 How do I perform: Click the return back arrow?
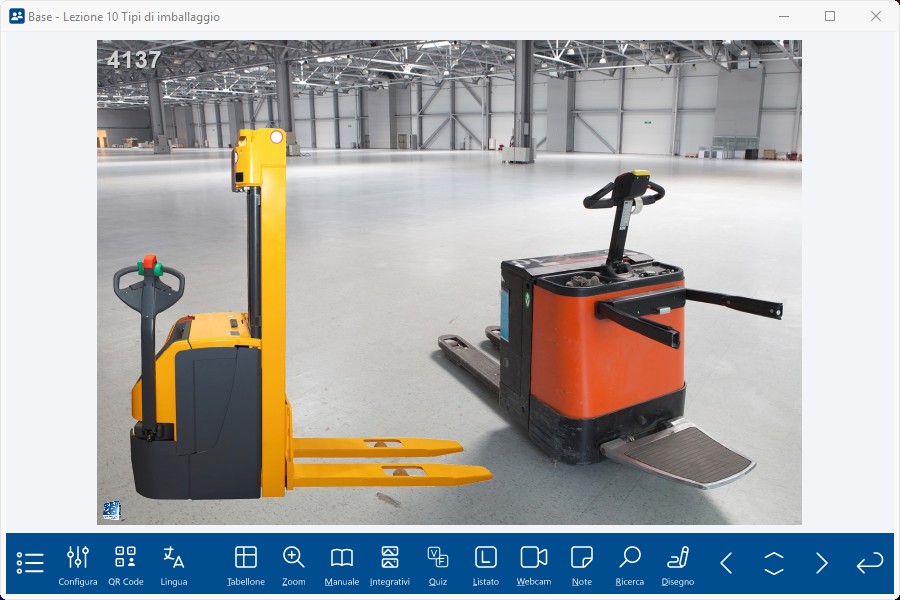coord(870,563)
